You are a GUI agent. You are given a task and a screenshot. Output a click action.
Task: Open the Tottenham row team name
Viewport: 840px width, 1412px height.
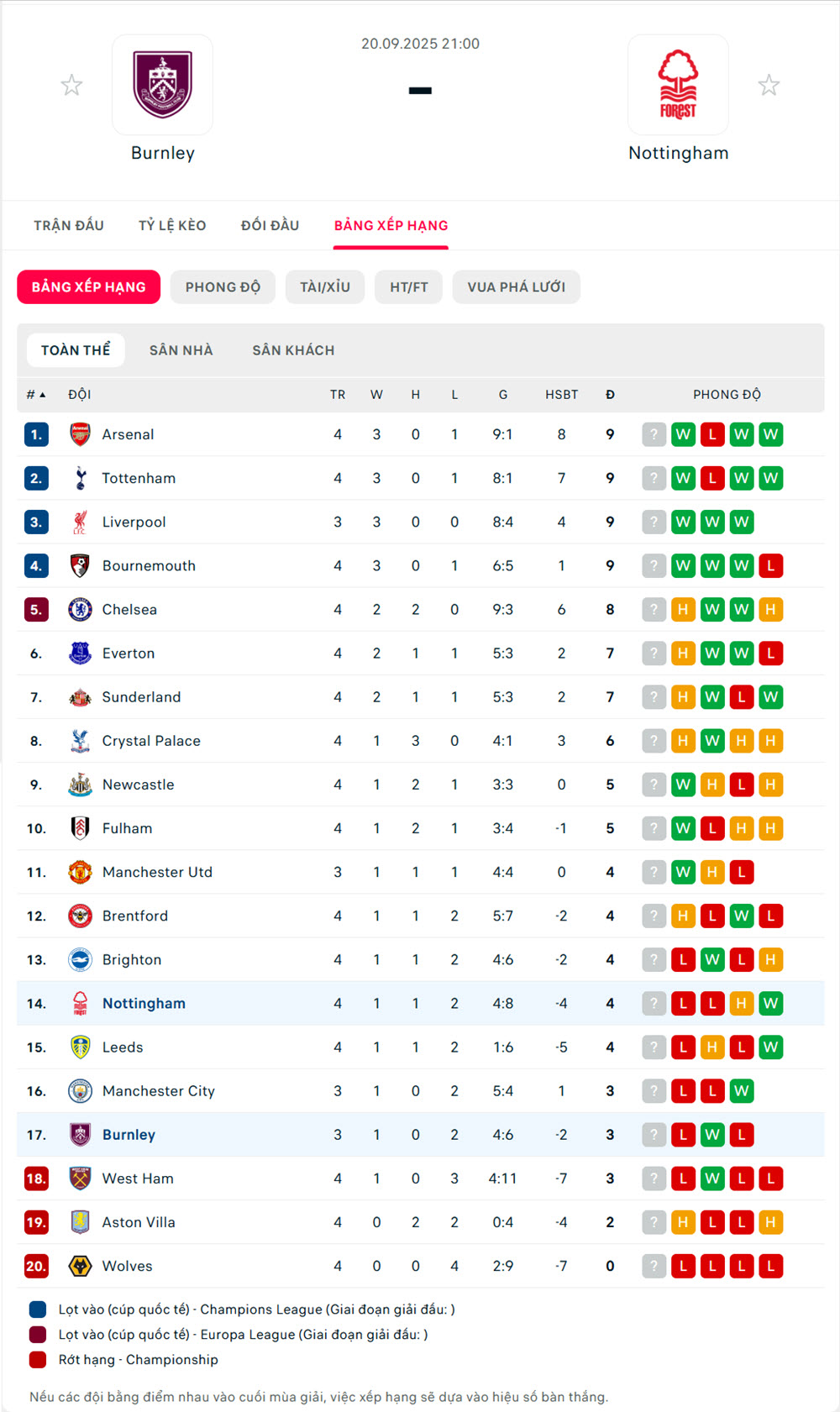coord(139,478)
